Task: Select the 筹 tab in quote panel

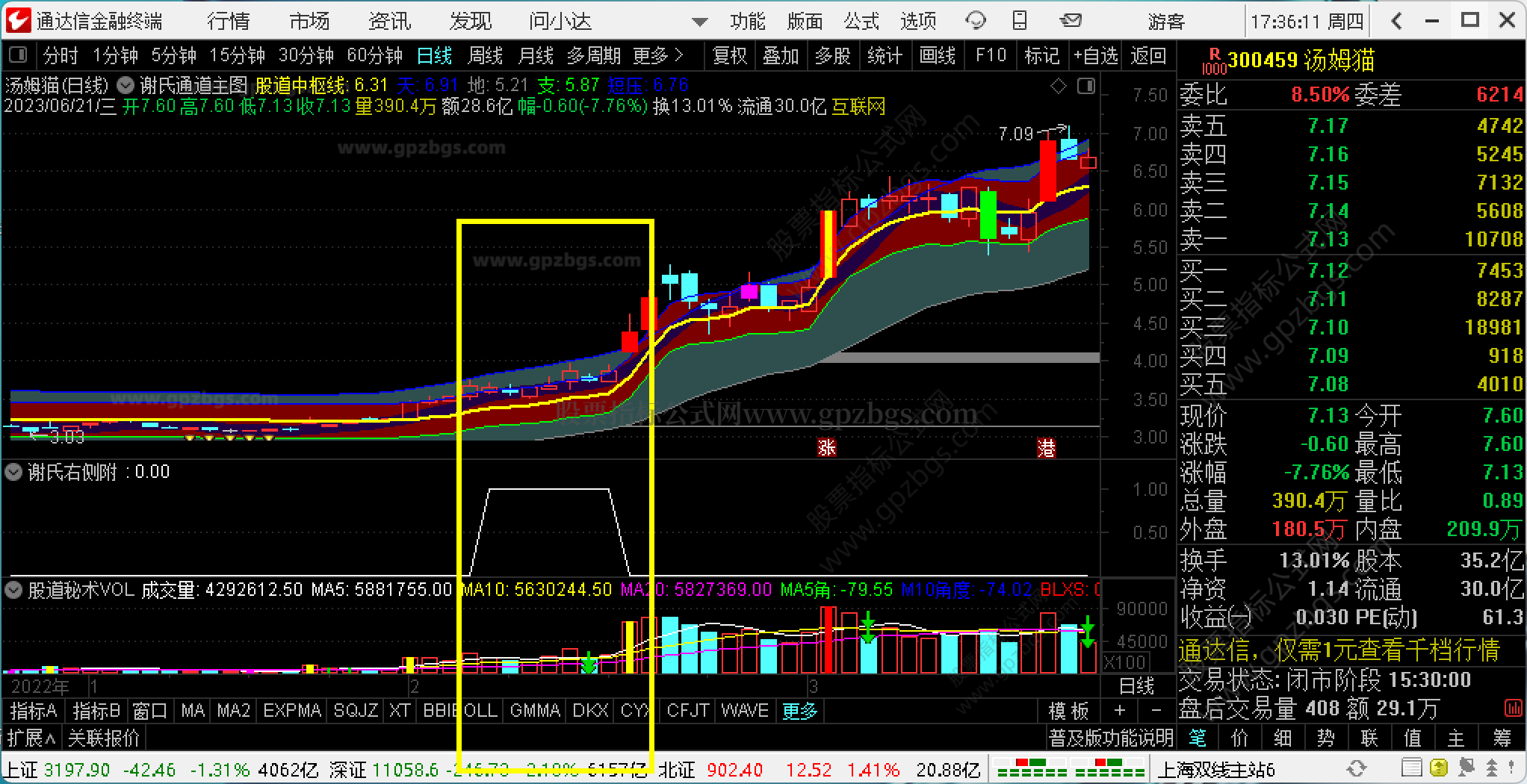Action: 1502,738
